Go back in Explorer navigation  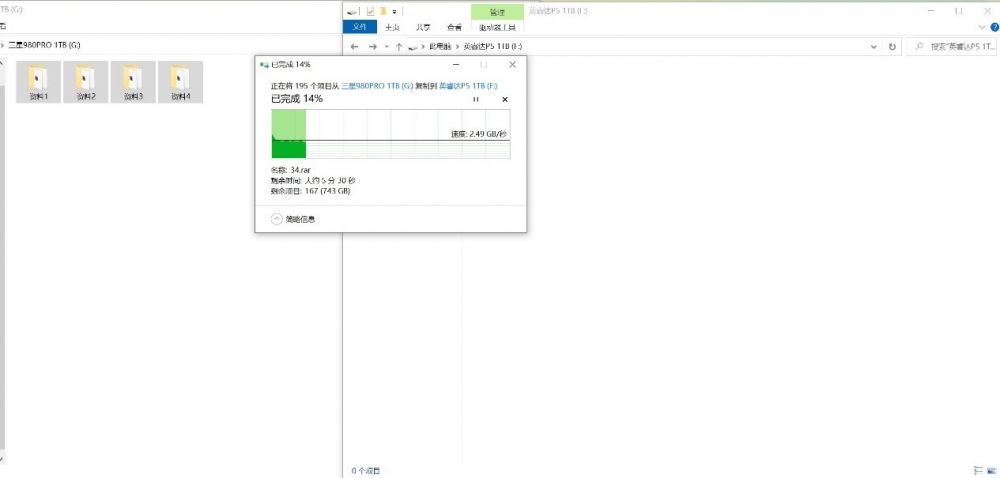point(355,47)
